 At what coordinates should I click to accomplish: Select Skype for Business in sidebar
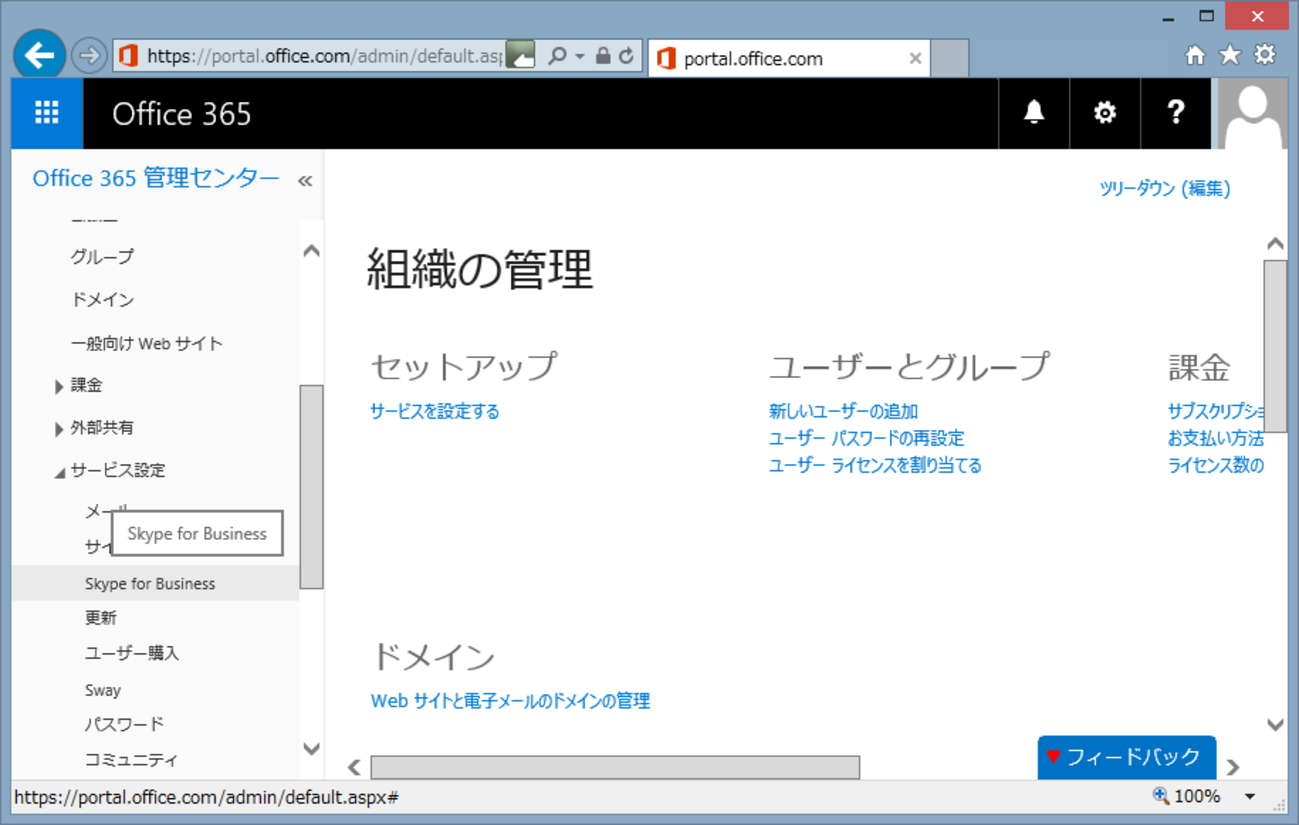pos(150,584)
